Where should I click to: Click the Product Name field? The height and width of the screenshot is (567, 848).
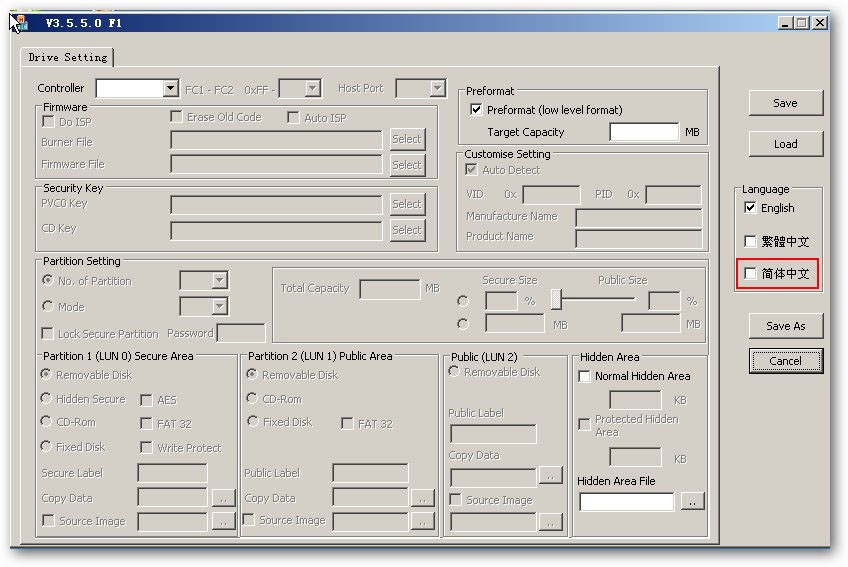click(639, 238)
